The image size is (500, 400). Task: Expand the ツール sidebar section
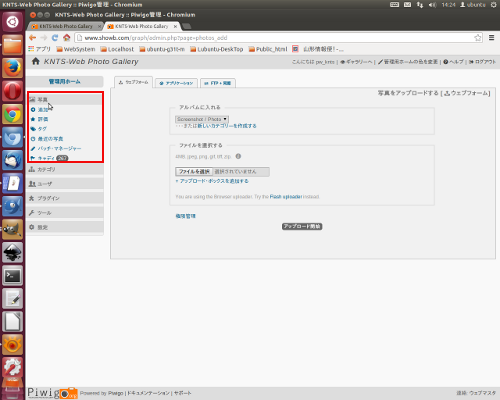(65, 213)
